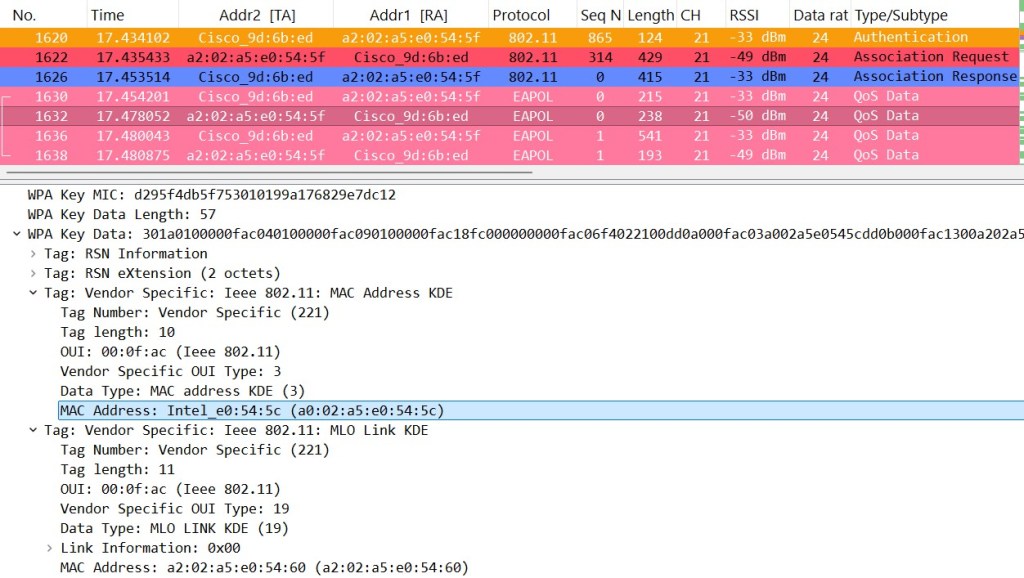Expand the Tag: RSN eXtension node
This screenshot has width=1024, height=578.
34,273
